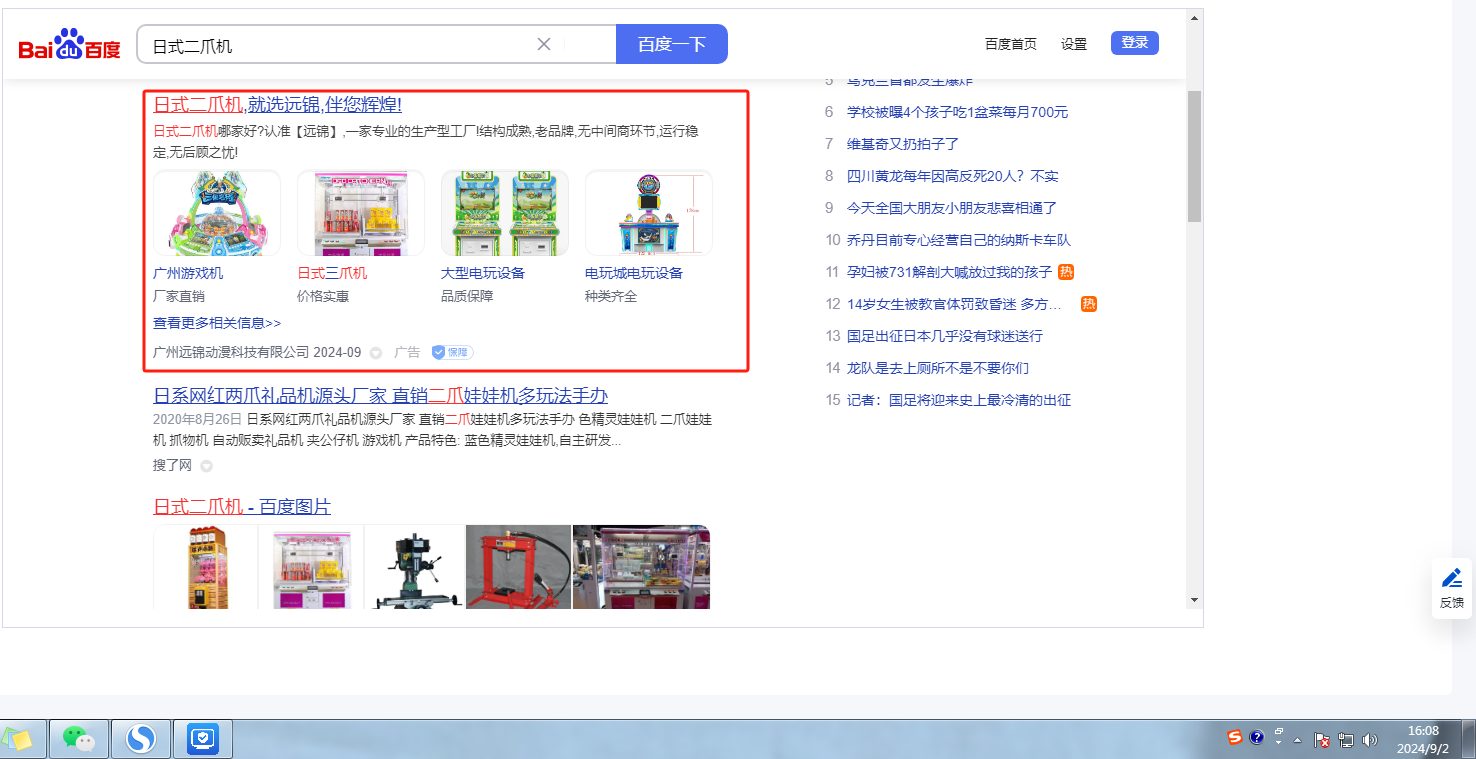1476x759 pixels.
Task: Open Sogou browser from the taskbar
Action: [141, 739]
